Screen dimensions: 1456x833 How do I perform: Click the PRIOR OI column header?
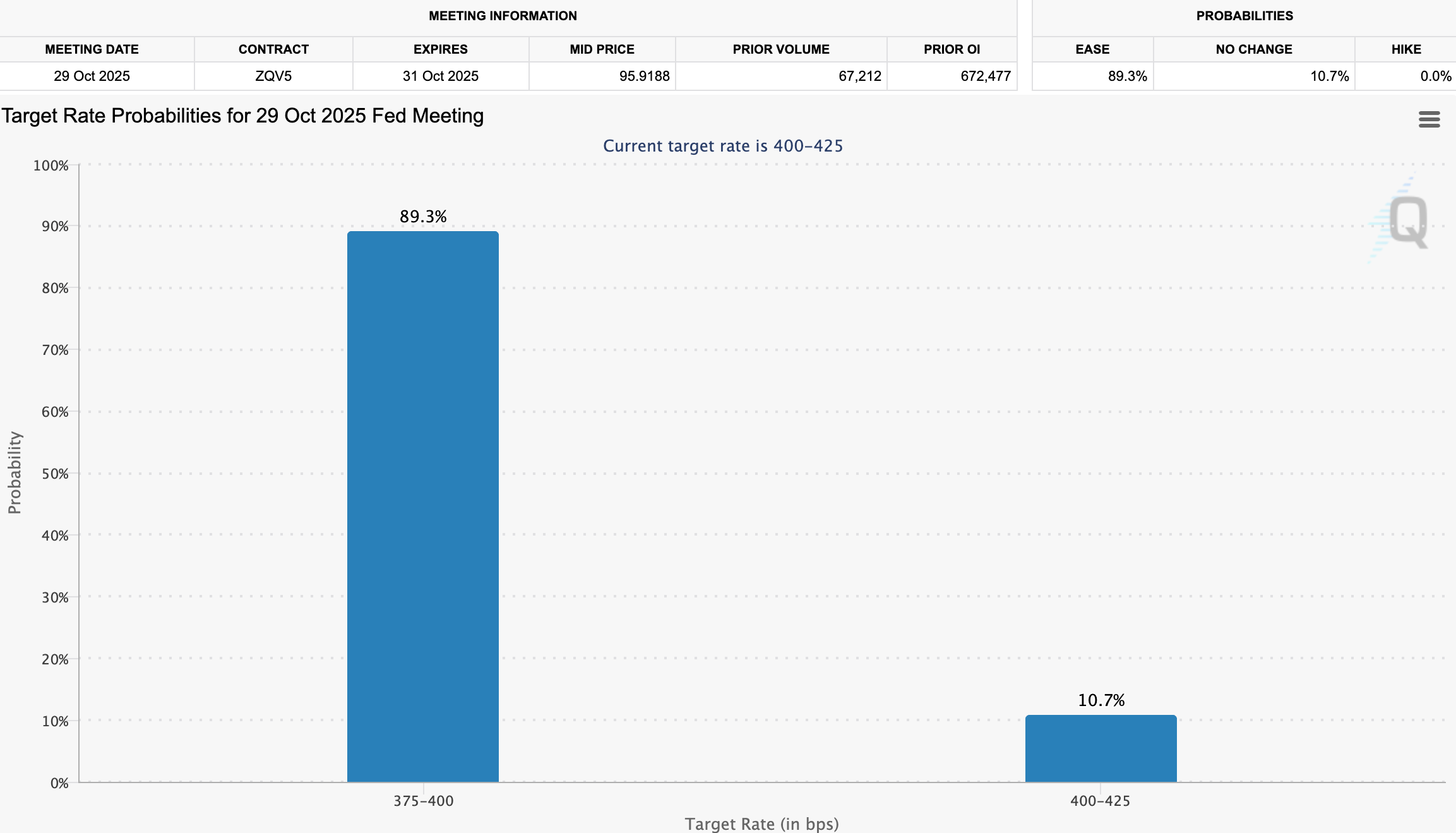pos(952,49)
